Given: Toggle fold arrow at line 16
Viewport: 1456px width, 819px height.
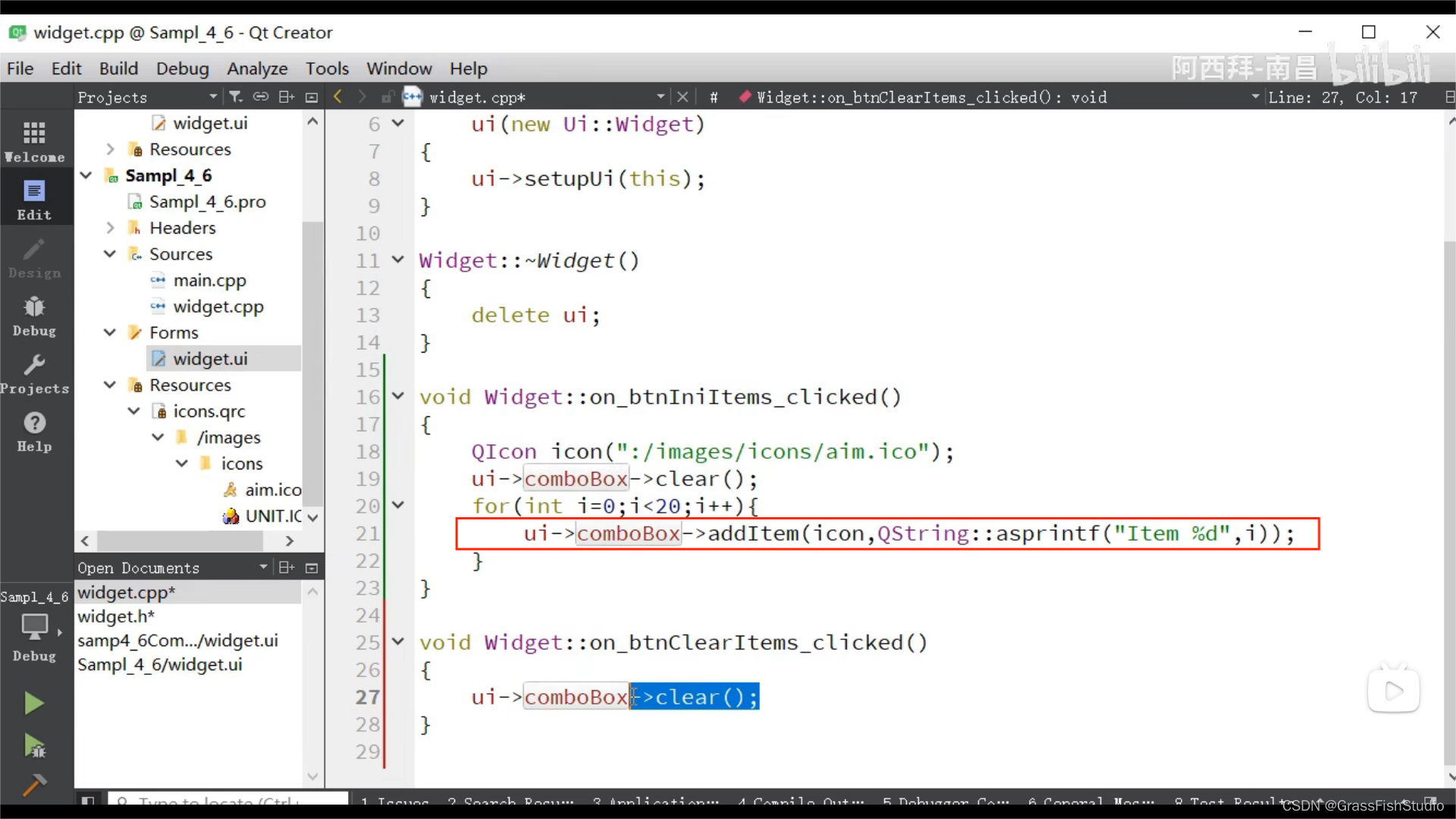Looking at the screenshot, I should point(397,396).
